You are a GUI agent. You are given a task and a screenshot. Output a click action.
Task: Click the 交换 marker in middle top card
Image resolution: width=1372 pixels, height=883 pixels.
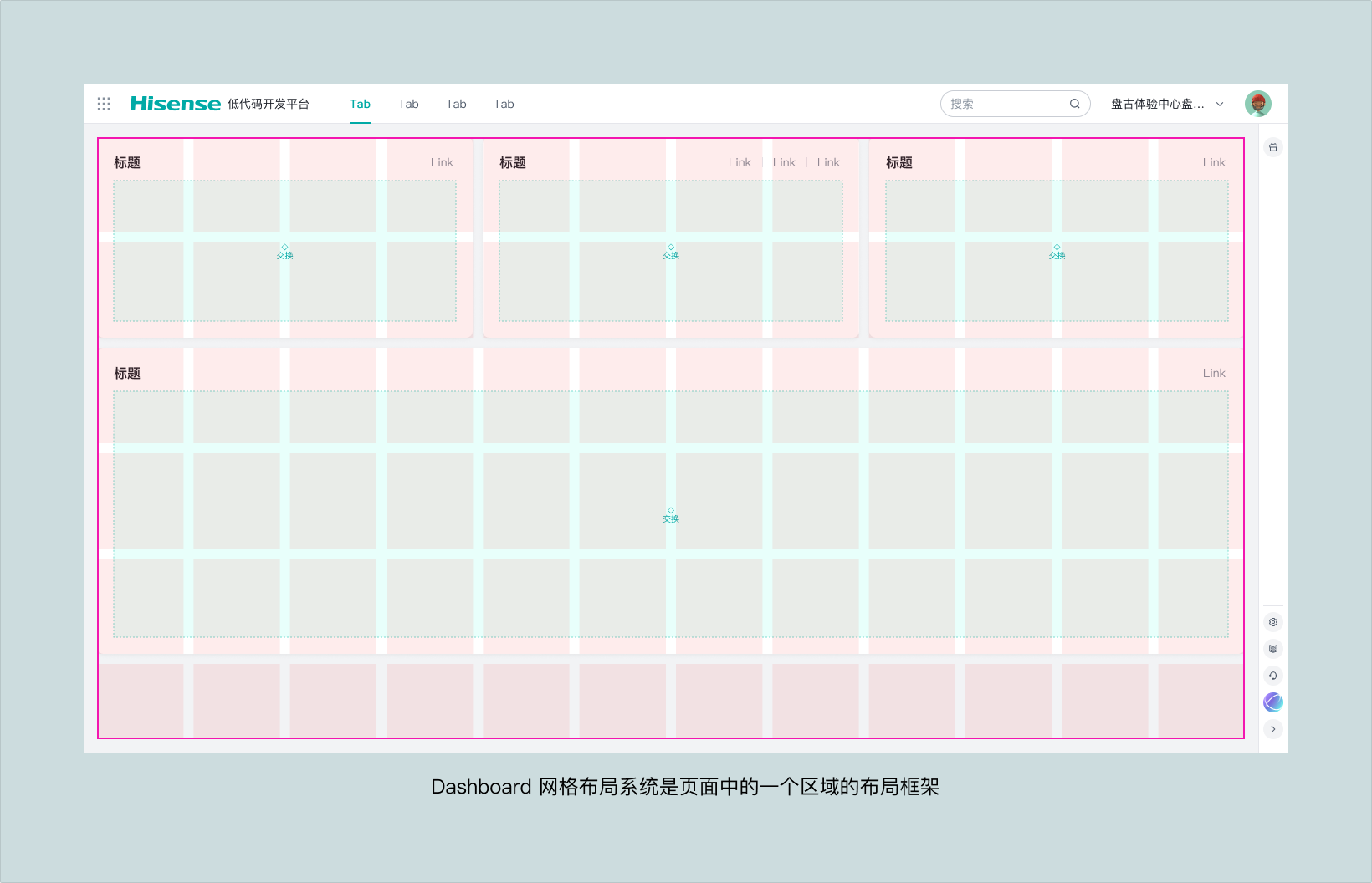(671, 252)
